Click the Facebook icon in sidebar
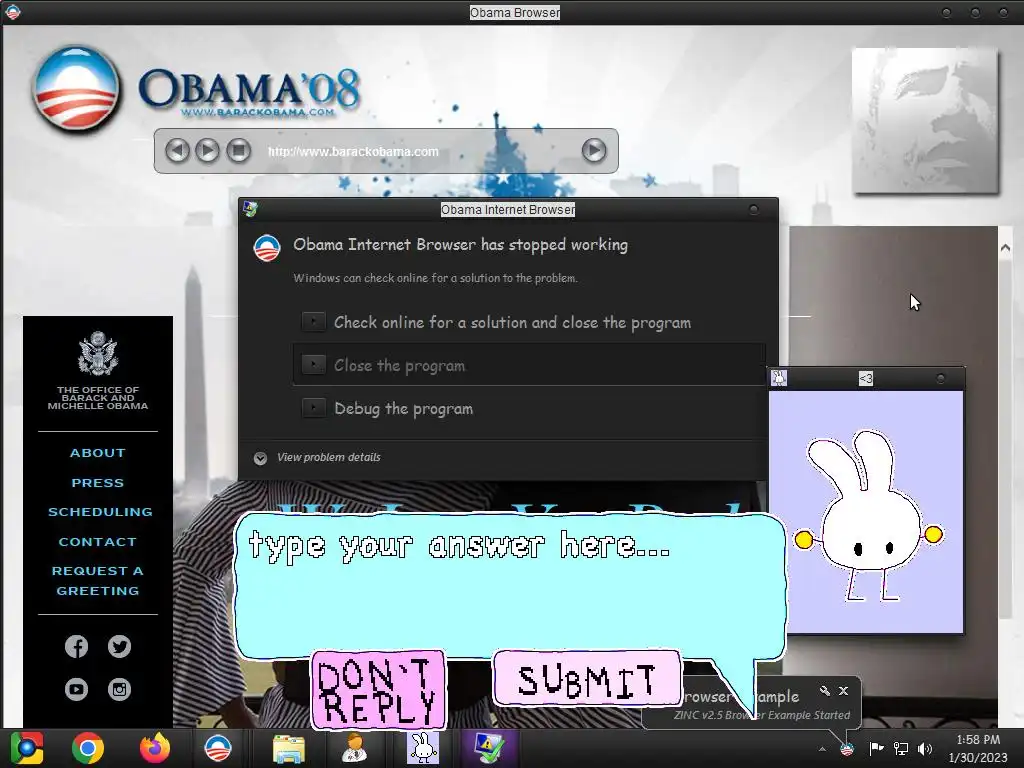 [76, 647]
